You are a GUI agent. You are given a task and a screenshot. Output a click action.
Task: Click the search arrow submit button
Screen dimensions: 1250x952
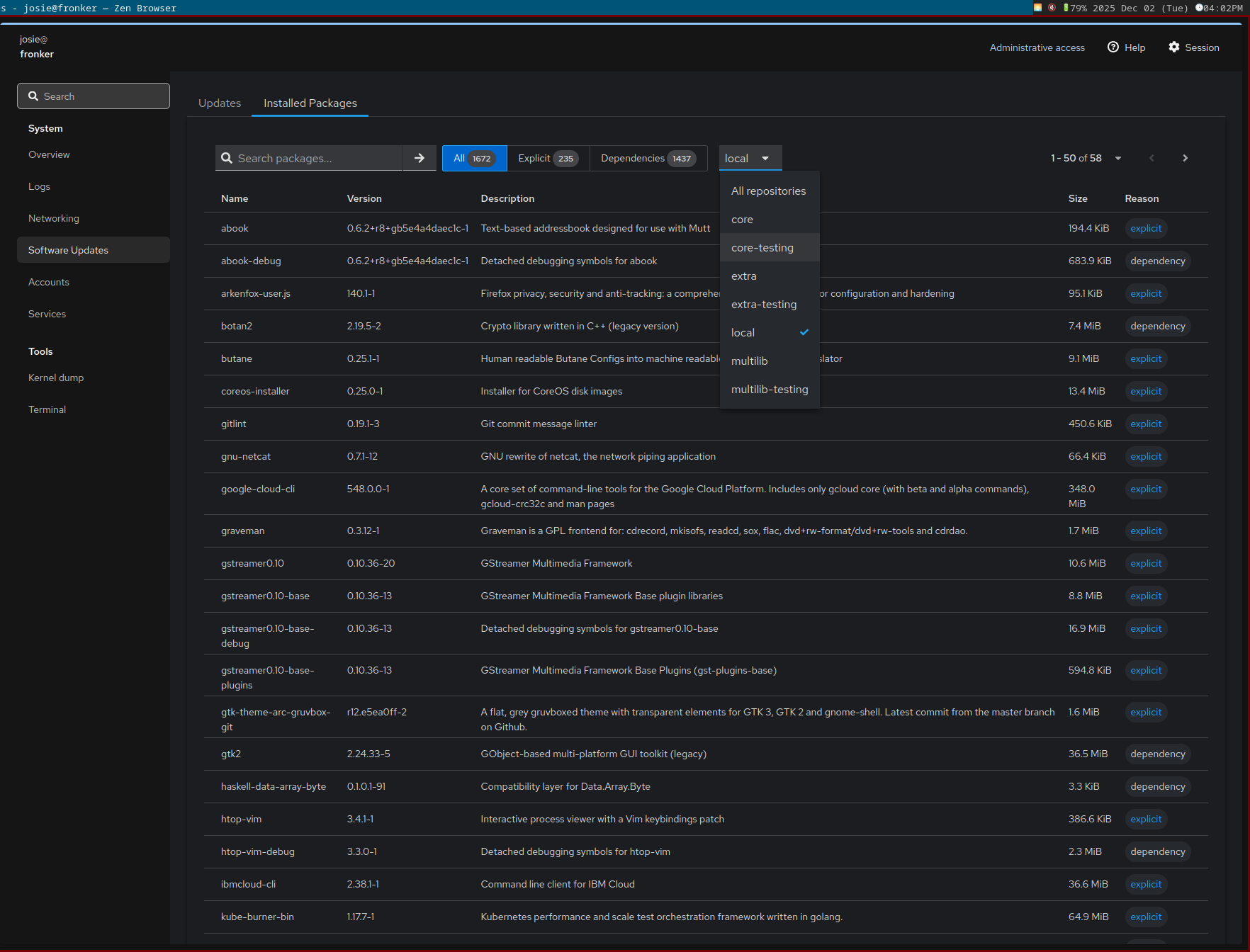[x=420, y=158]
